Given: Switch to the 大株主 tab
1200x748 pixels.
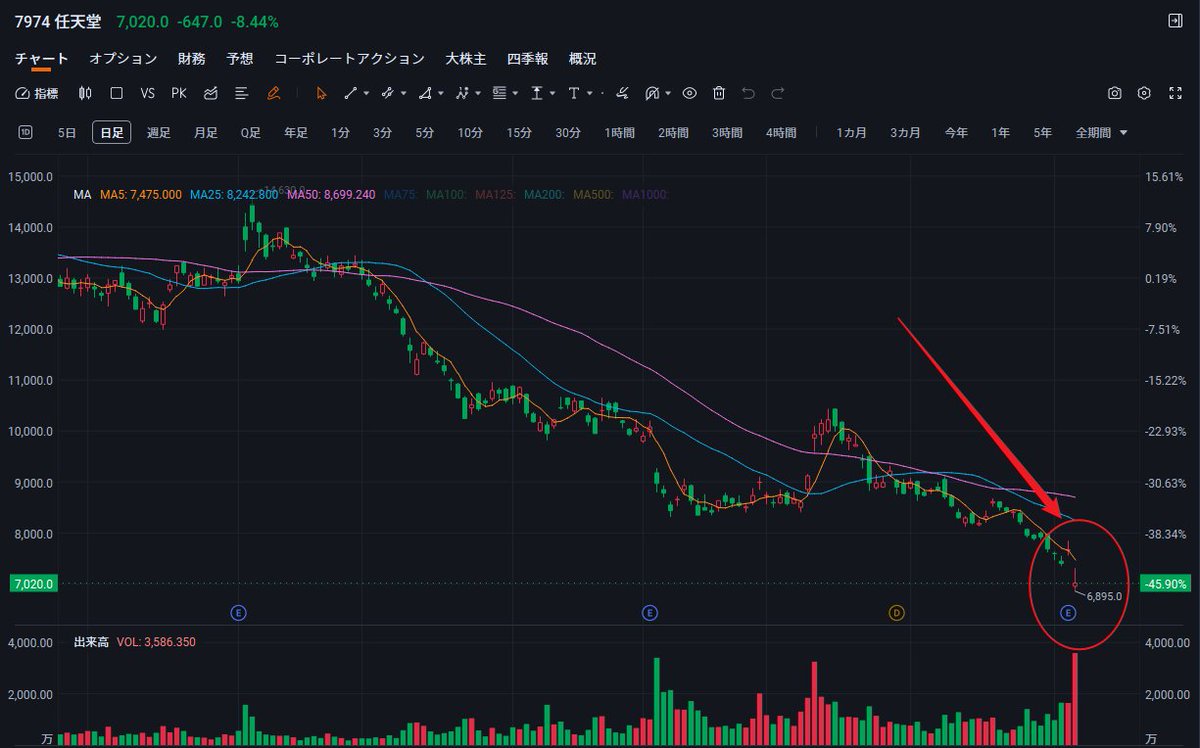Looking at the screenshot, I should click(466, 59).
